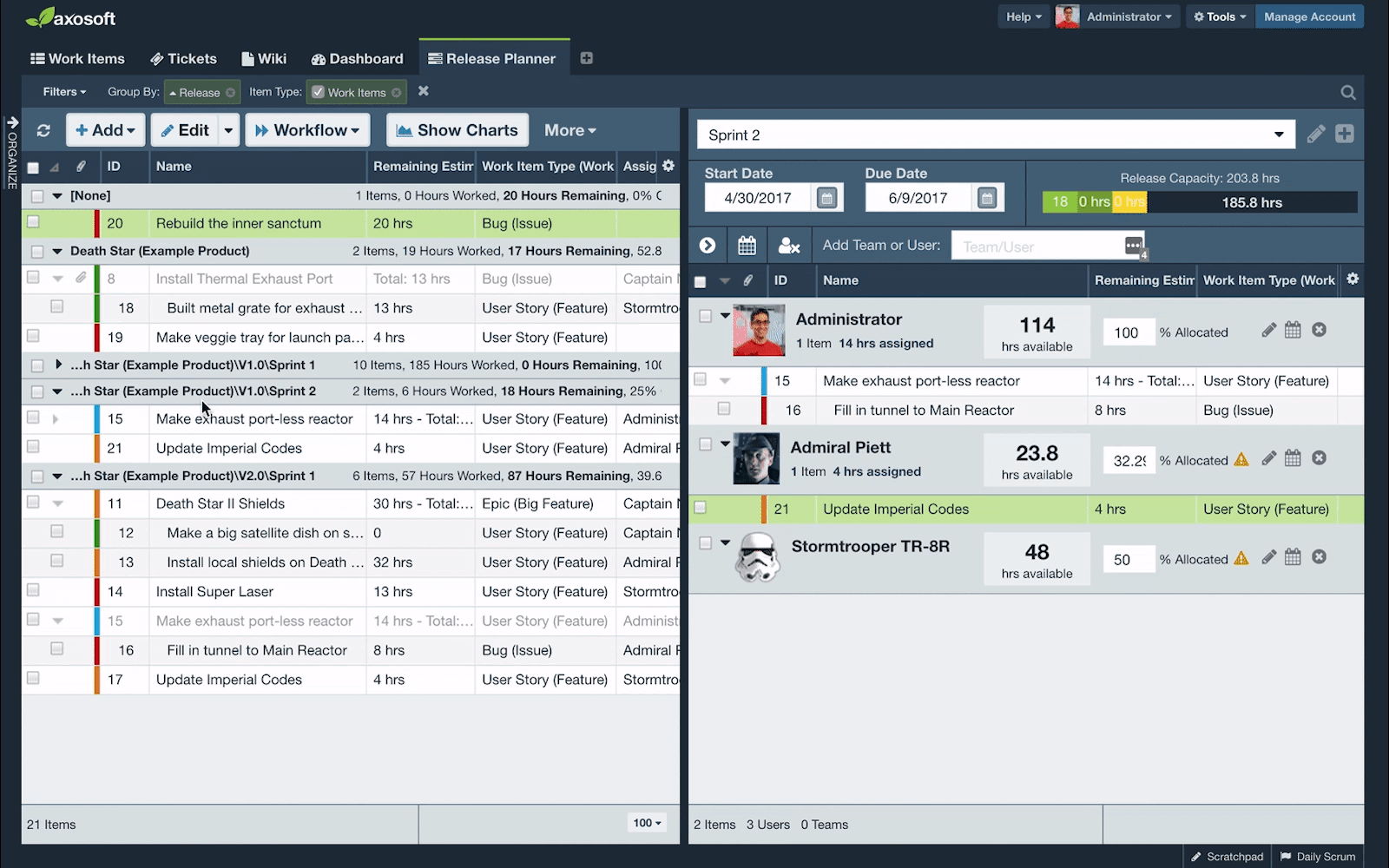Open Scratchpad from the bottom bar
The width and height of the screenshot is (1389, 868).
(x=1227, y=856)
